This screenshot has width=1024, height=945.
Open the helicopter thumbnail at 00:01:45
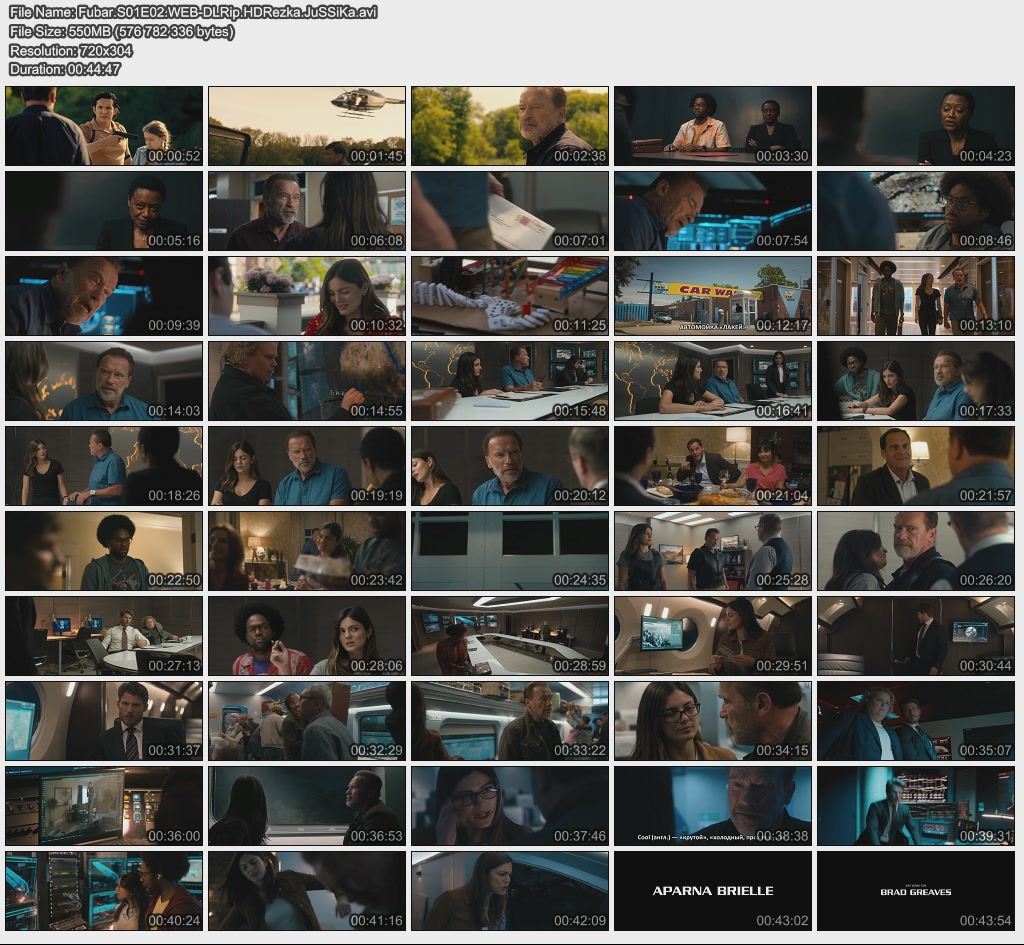(x=307, y=126)
